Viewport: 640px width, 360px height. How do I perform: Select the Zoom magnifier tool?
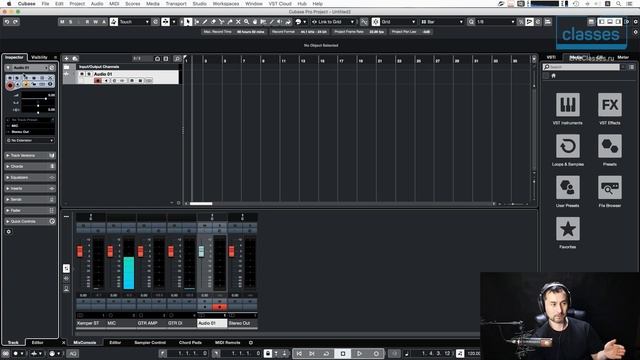click(x=247, y=22)
